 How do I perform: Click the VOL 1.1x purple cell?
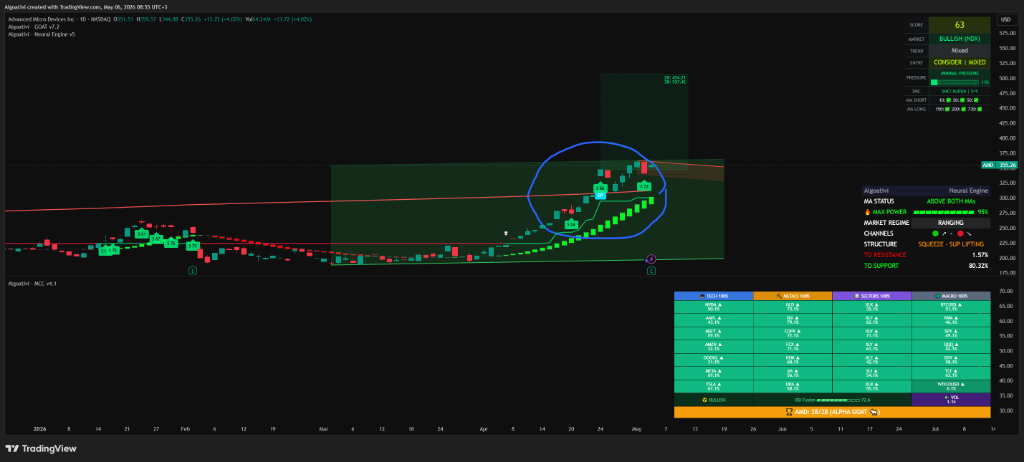951,399
